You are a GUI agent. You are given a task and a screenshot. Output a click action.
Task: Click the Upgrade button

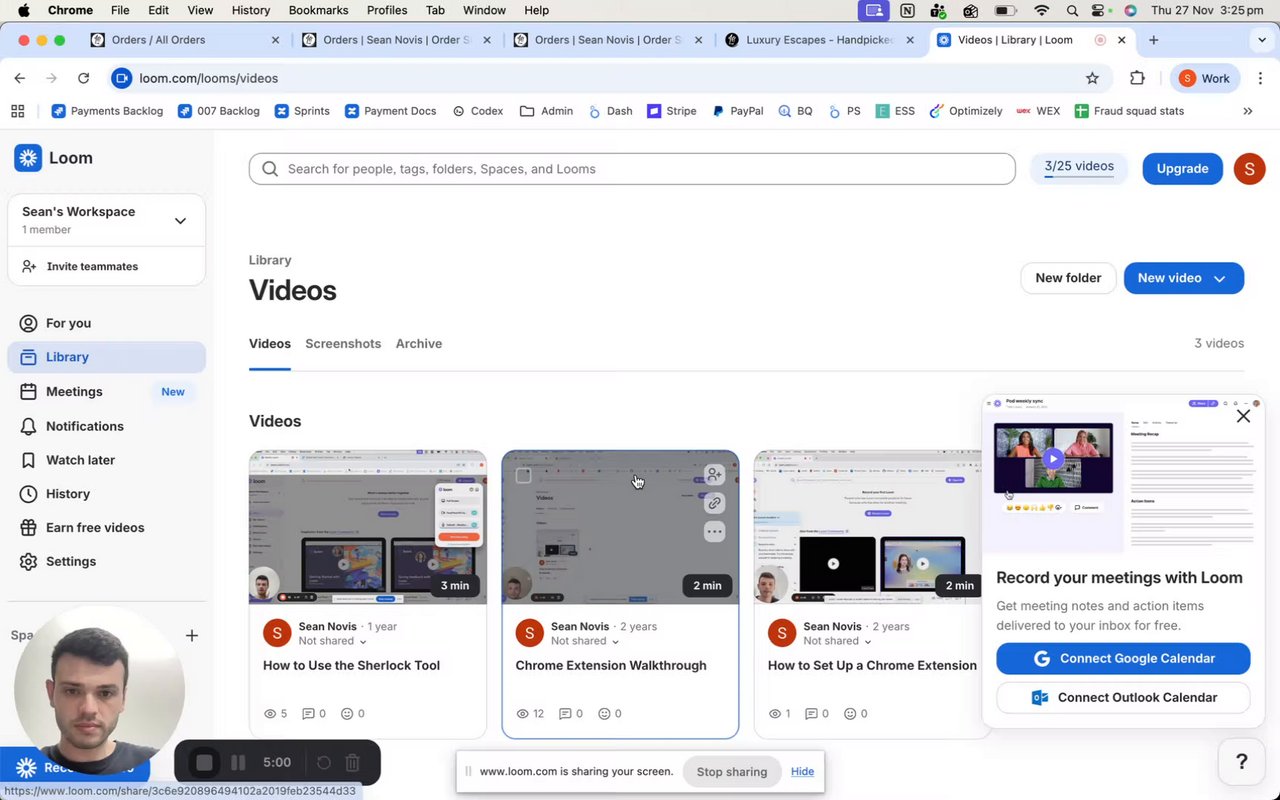(1183, 169)
